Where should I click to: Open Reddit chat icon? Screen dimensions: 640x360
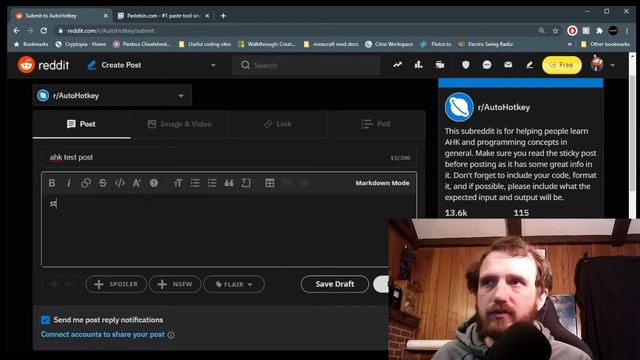tap(487, 64)
